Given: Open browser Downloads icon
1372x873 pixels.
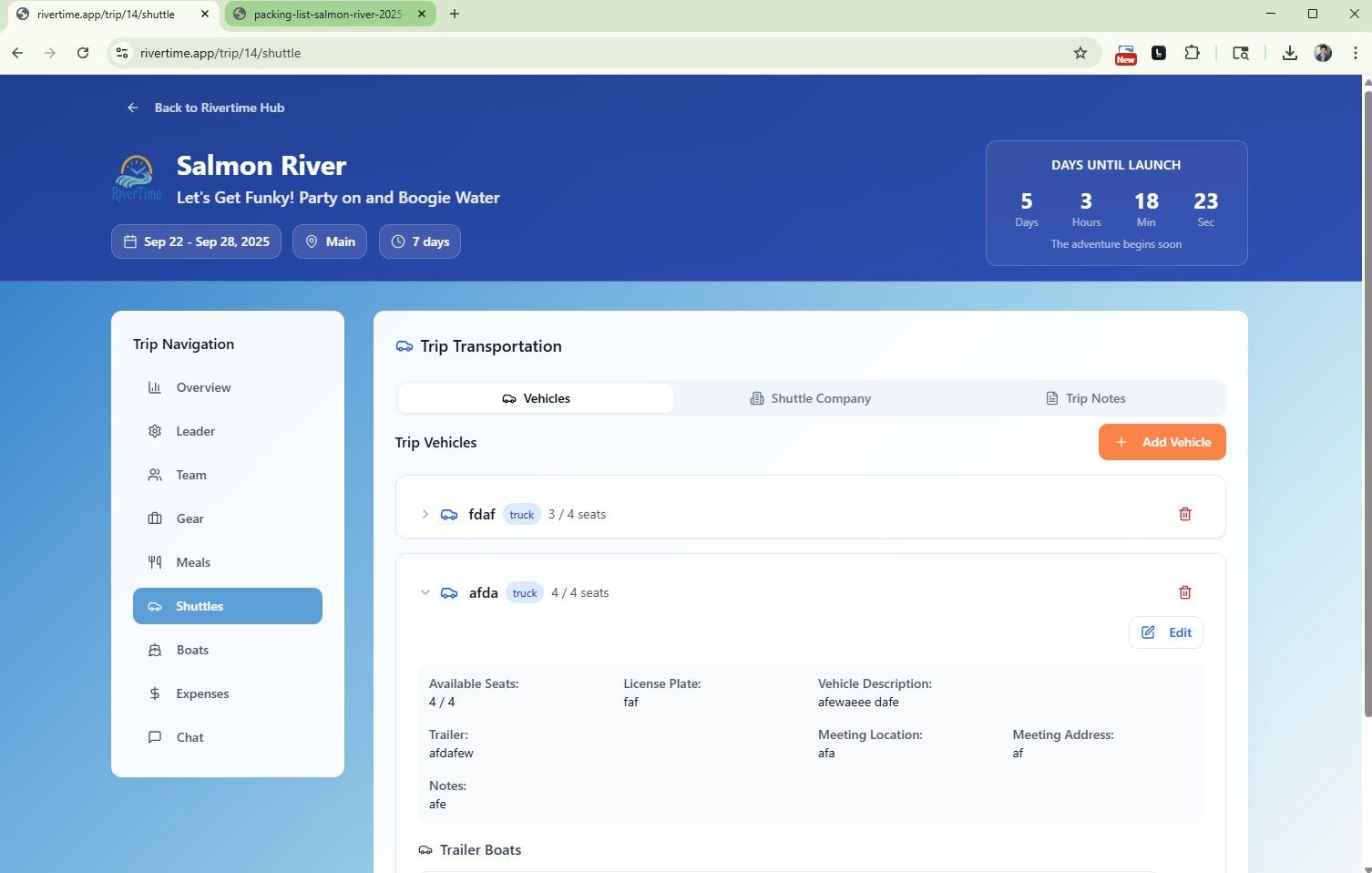Looking at the screenshot, I should [x=1289, y=53].
